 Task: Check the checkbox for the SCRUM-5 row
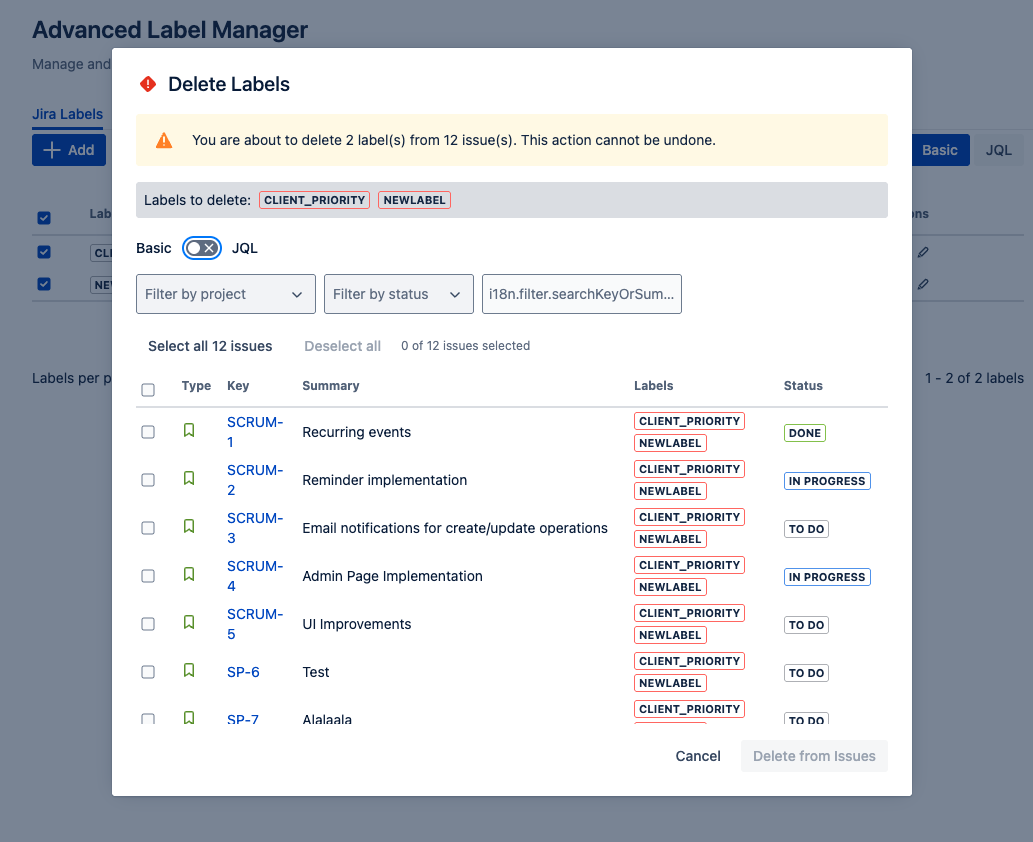148,623
